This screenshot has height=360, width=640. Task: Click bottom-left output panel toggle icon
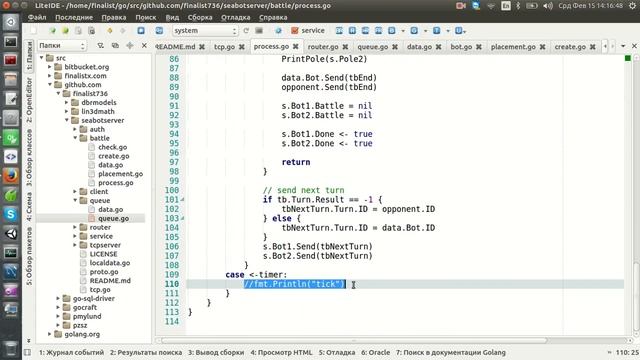(x=27, y=352)
